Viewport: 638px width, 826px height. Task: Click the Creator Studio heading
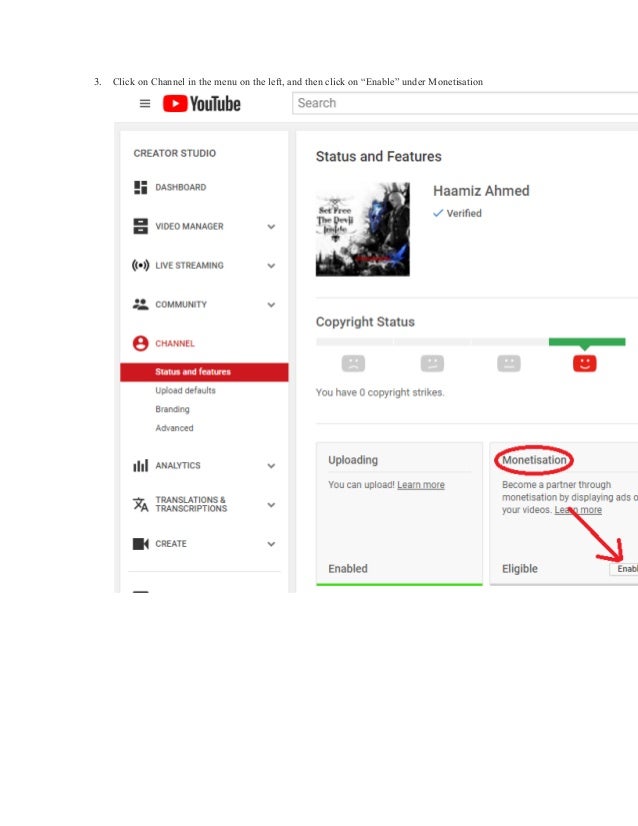[x=174, y=153]
